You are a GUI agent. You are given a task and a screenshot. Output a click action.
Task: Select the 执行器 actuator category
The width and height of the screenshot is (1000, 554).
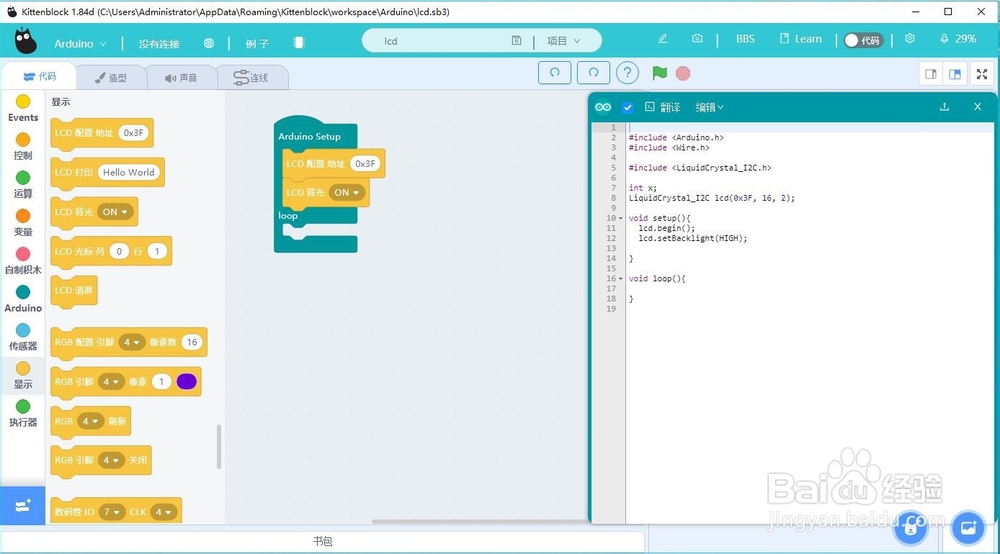(x=23, y=414)
